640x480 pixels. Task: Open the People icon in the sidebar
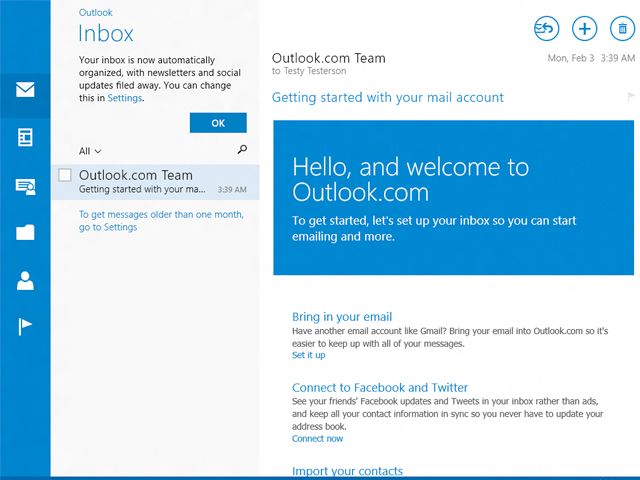25,280
